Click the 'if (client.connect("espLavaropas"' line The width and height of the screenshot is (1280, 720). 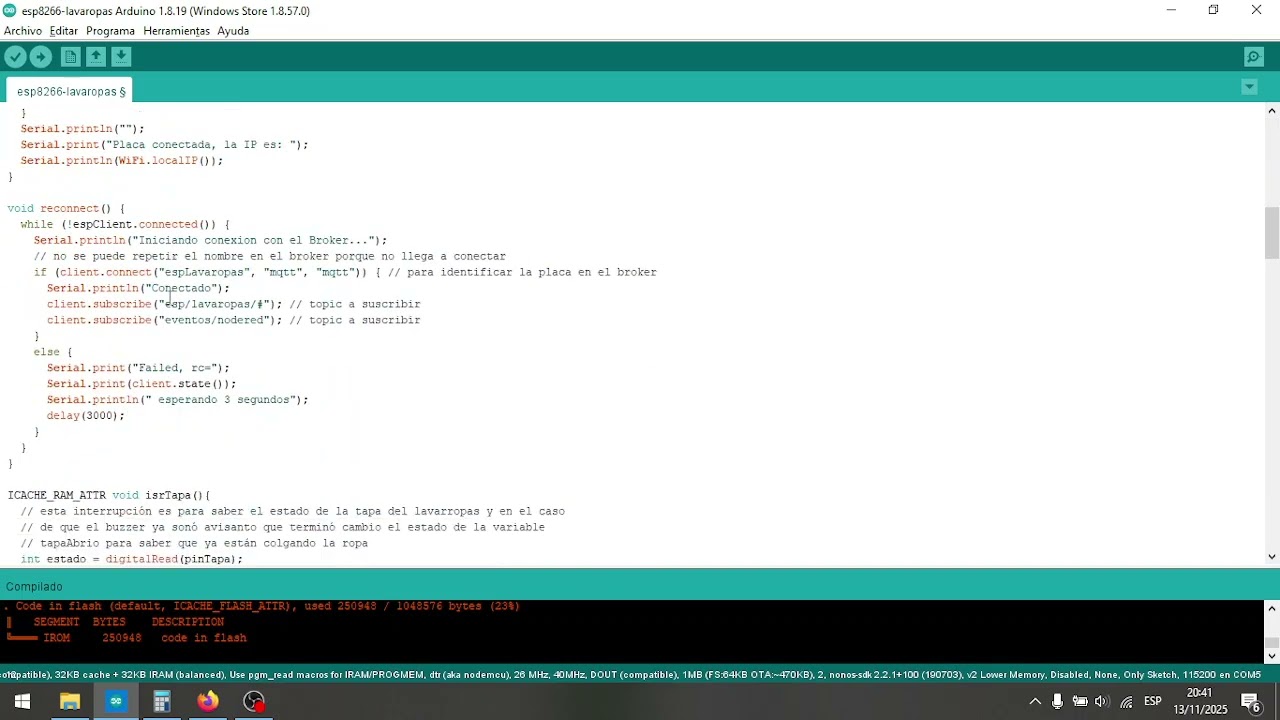pyautogui.click(x=345, y=272)
